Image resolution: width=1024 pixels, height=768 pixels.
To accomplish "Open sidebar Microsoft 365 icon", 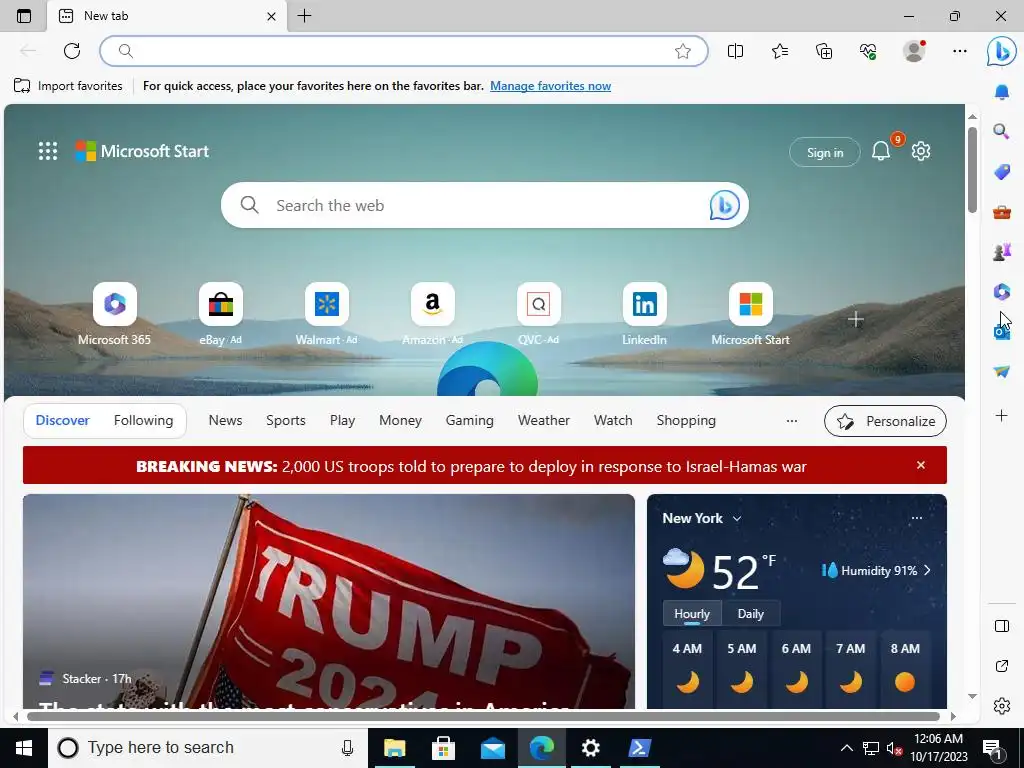I will (1002, 291).
